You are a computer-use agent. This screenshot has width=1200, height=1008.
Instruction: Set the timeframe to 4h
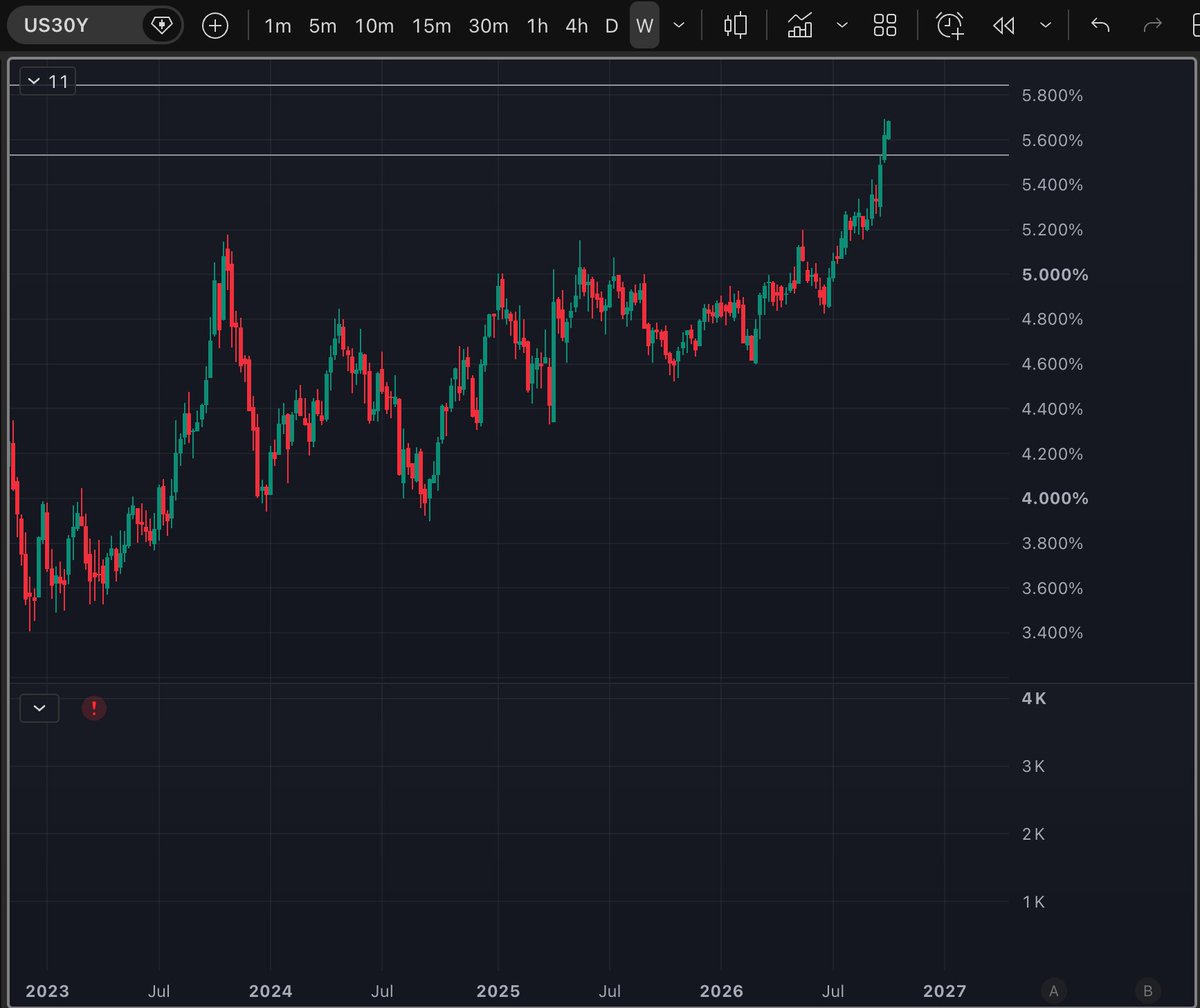tap(576, 26)
